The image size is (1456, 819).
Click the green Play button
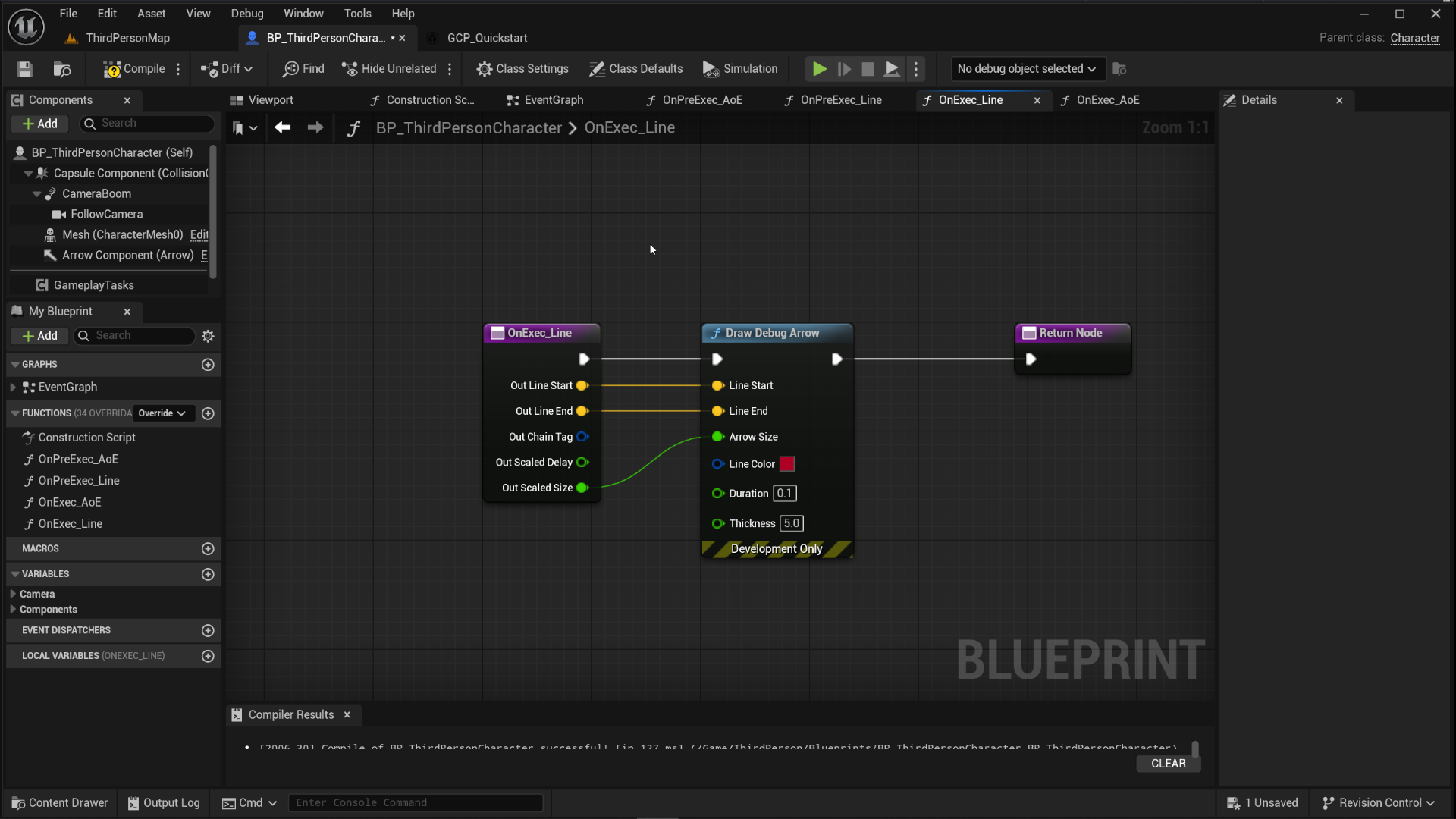coord(819,69)
